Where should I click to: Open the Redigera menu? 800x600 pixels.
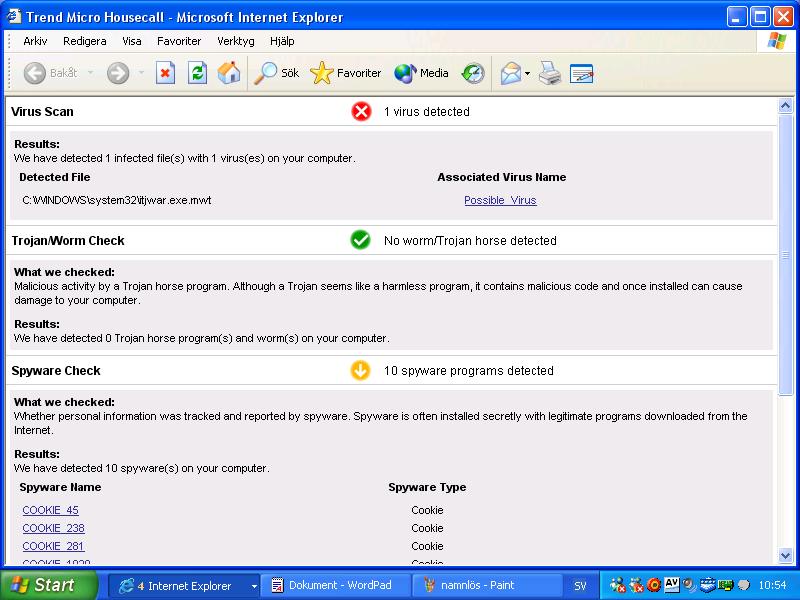click(85, 41)
